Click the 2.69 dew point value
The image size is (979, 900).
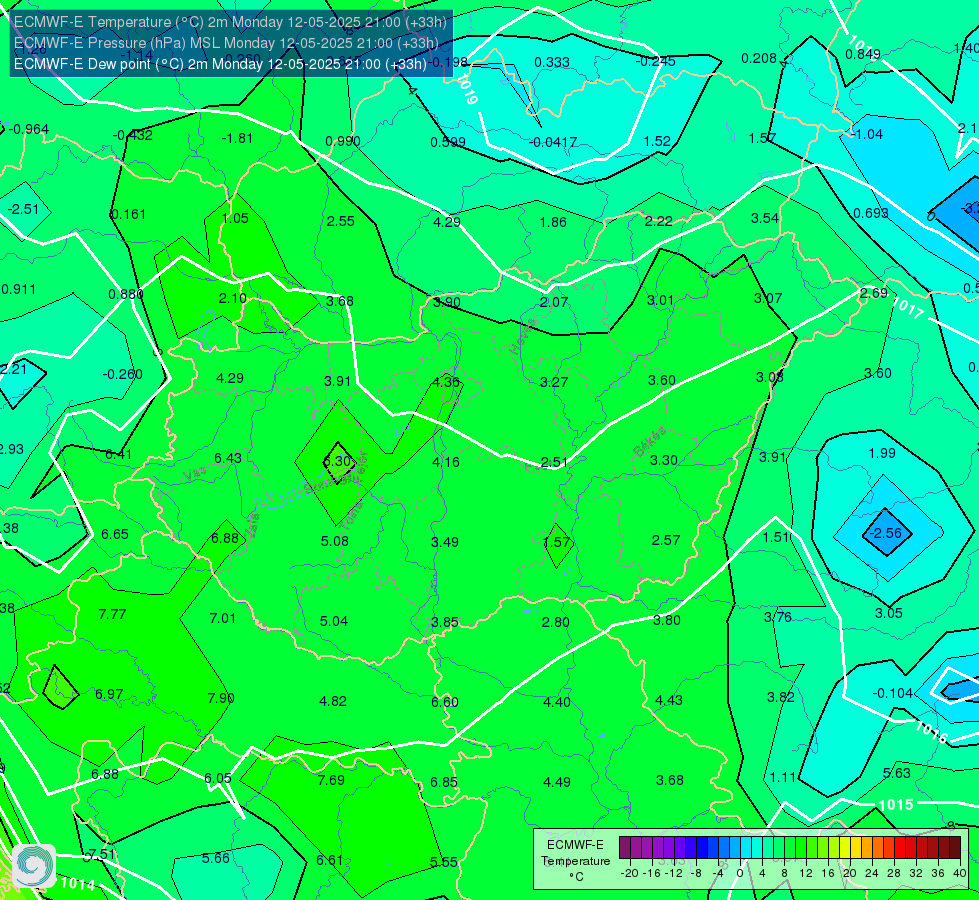pos(874,292)
